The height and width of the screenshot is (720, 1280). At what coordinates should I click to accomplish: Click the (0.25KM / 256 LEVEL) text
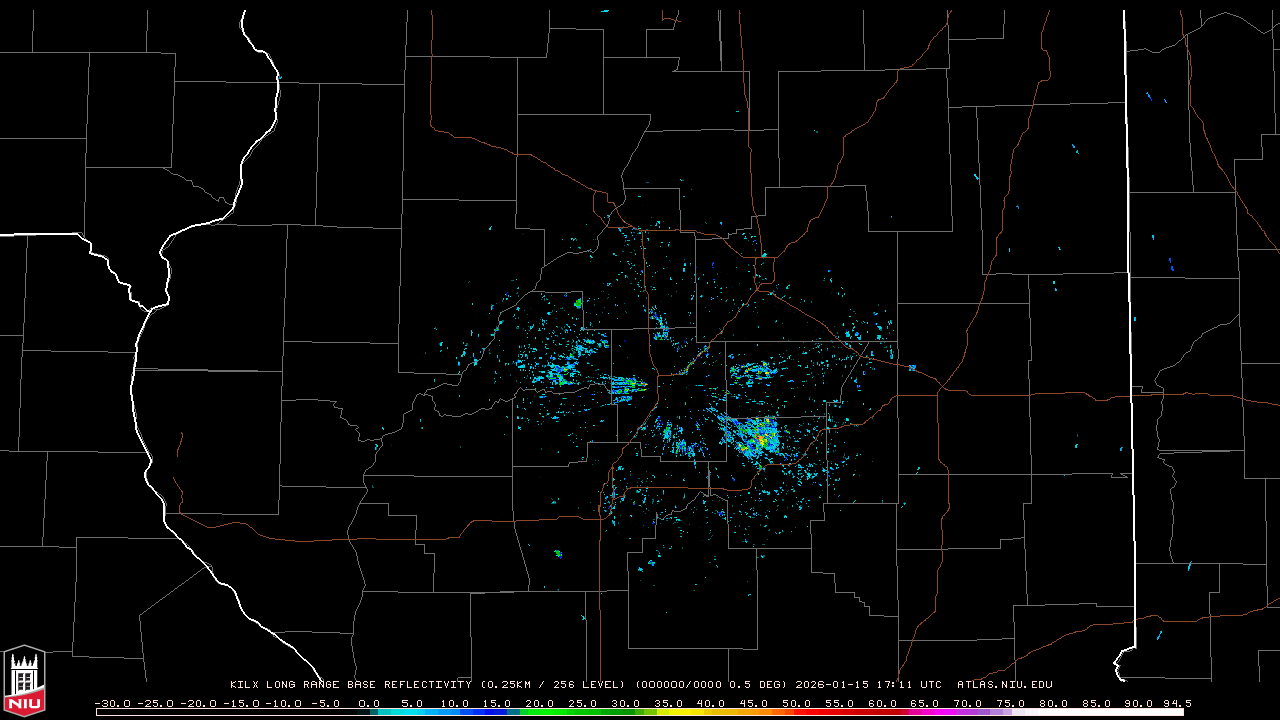coord(552,685)
